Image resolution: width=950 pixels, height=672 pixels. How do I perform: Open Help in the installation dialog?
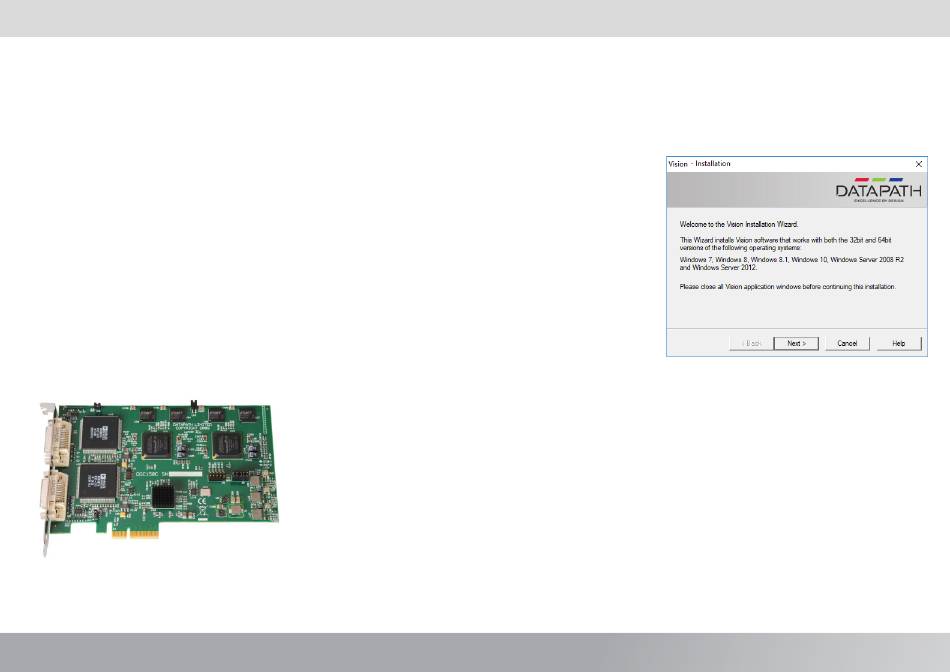coord(899,344)
